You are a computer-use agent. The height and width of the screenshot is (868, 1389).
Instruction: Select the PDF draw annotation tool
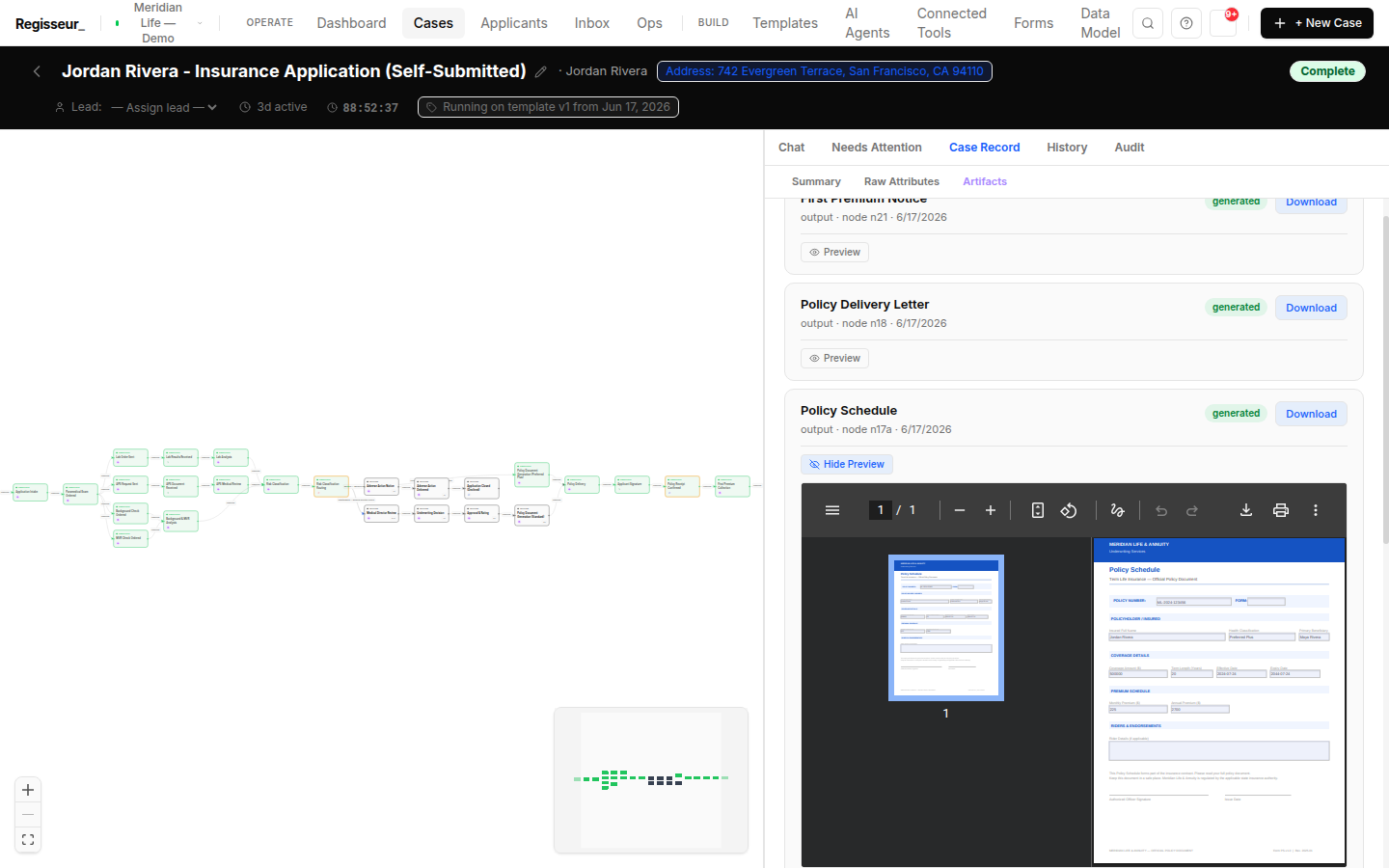click(1117, 510)
